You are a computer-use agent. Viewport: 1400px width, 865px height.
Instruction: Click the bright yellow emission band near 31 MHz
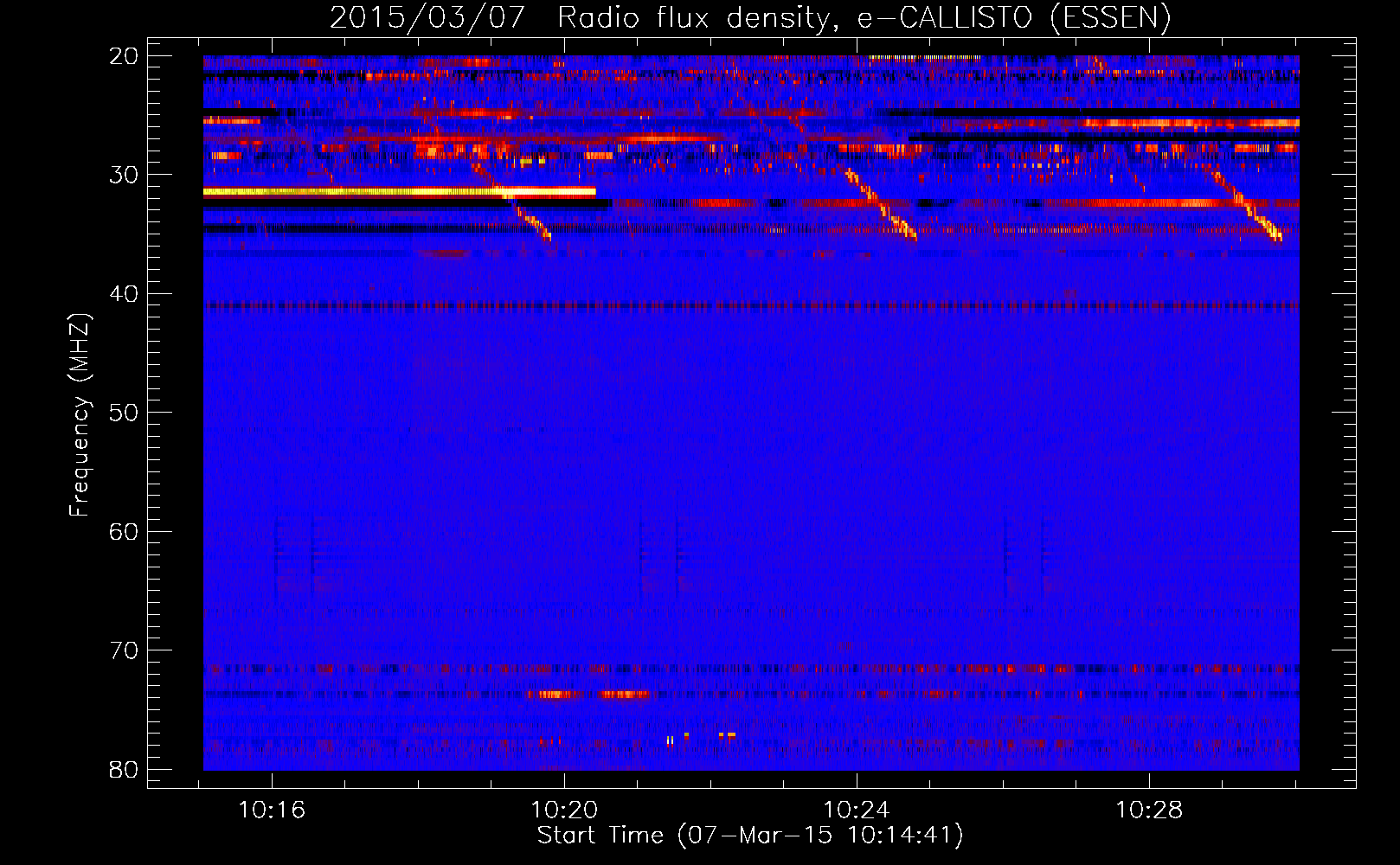coord(400,192)
